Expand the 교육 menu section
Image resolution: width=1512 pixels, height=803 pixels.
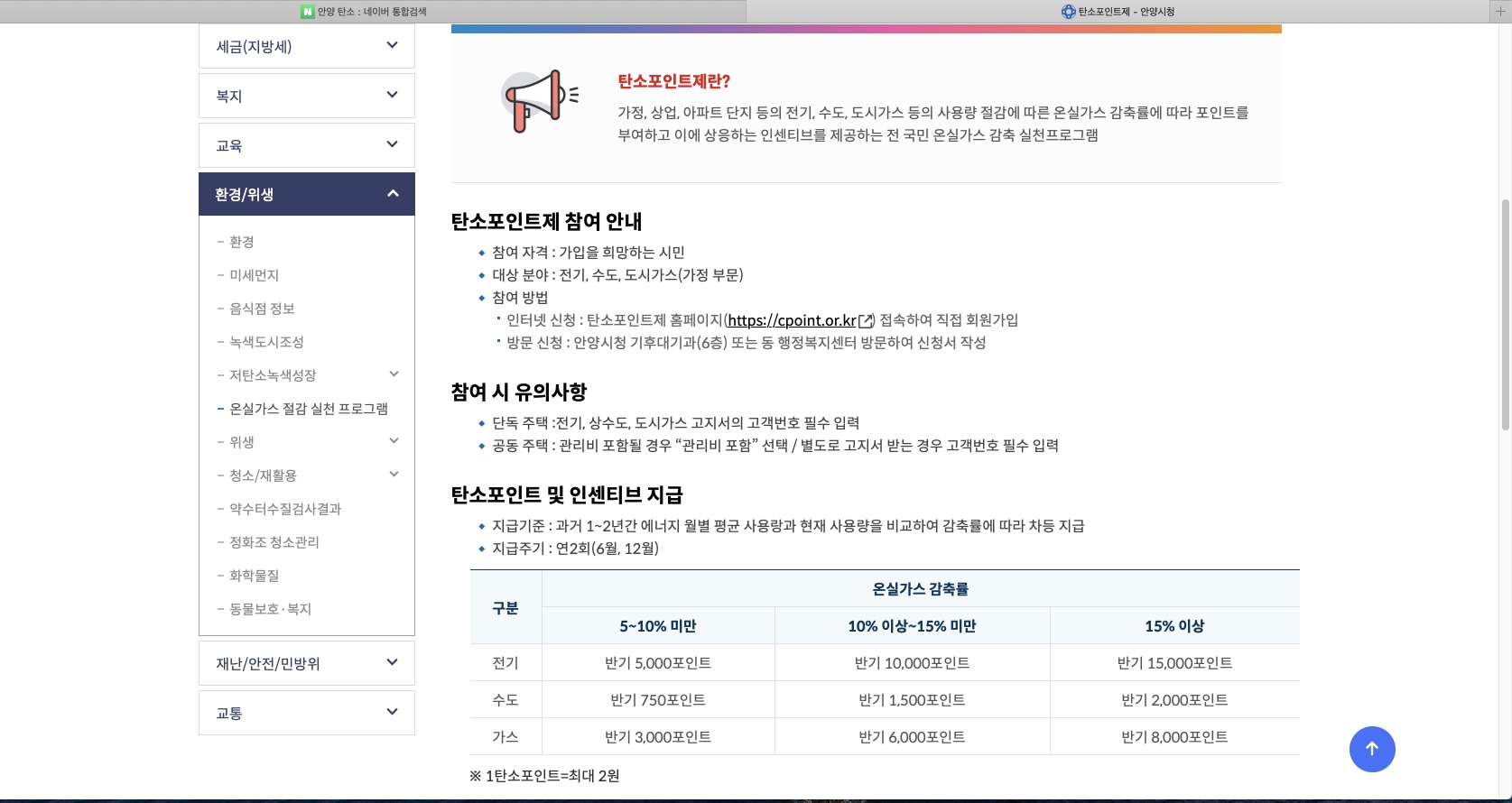tap(307, 145)
